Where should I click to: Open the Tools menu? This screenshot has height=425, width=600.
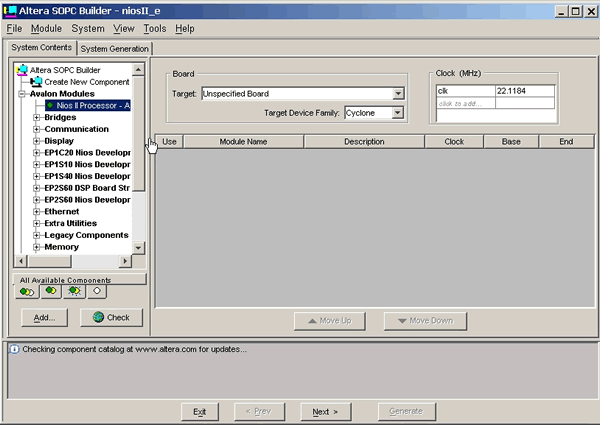155,29
